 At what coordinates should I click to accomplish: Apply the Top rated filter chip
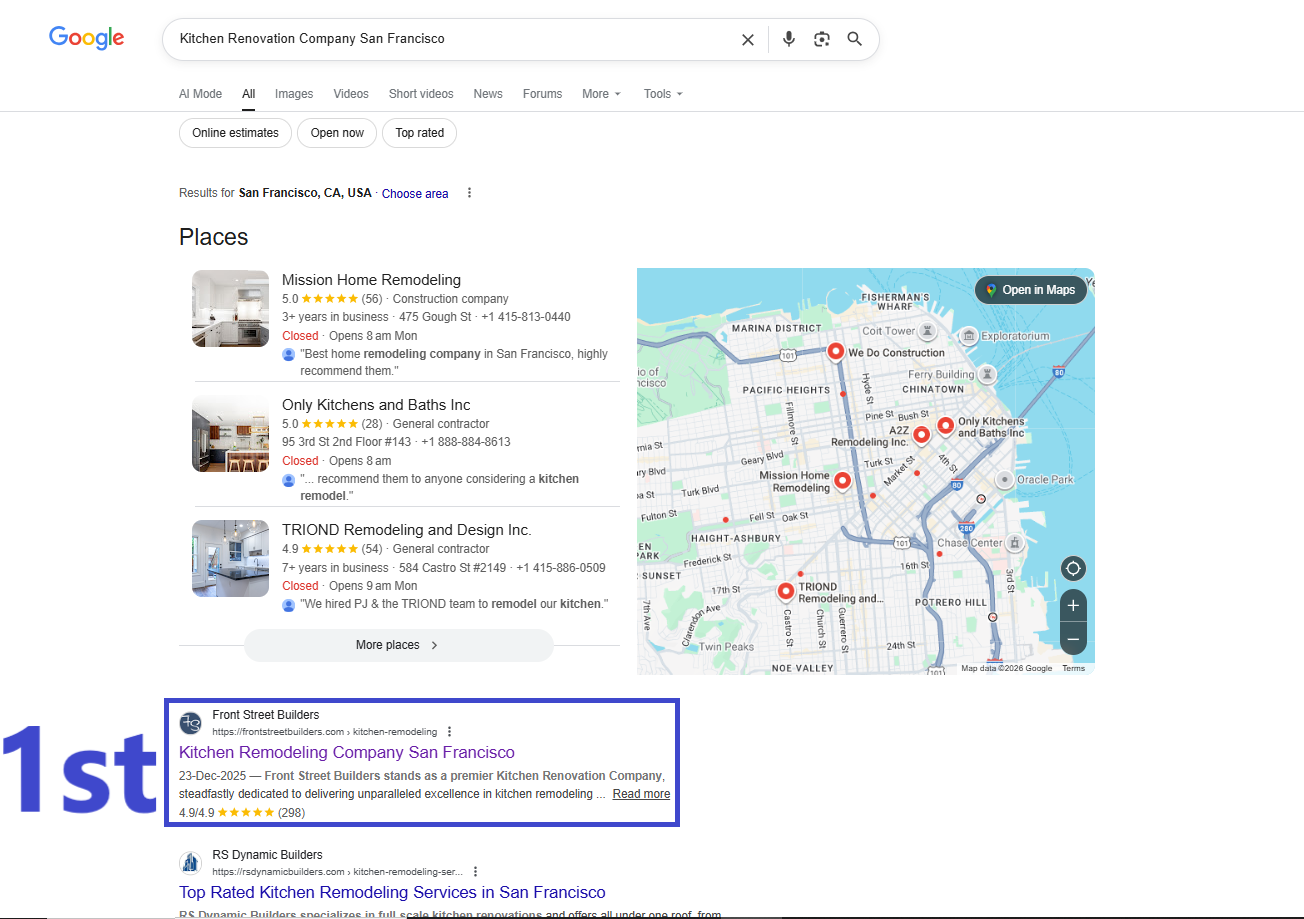pos(419,133)
